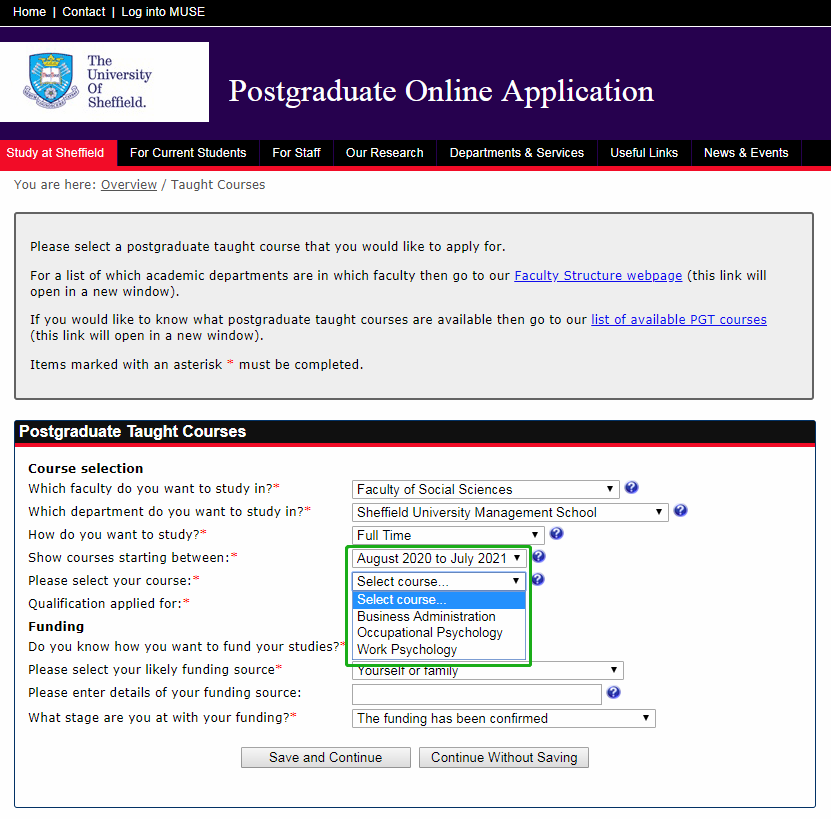Viewport: 831px width, 819px height.
Task: Click the Please select your course label
Action: coord(113,580)
